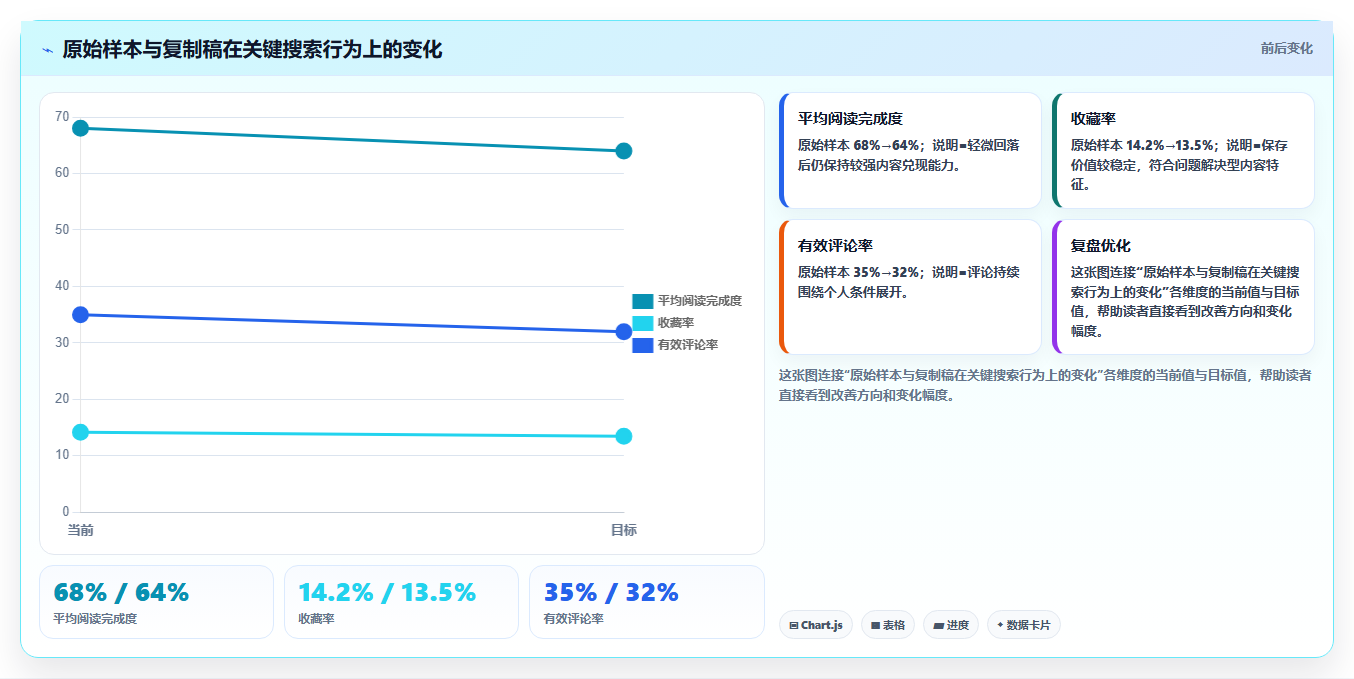The height and width of the screenshot is (679, 1354).
Task: Open the 68% / 64% stat card
Action: click(156, 602)
